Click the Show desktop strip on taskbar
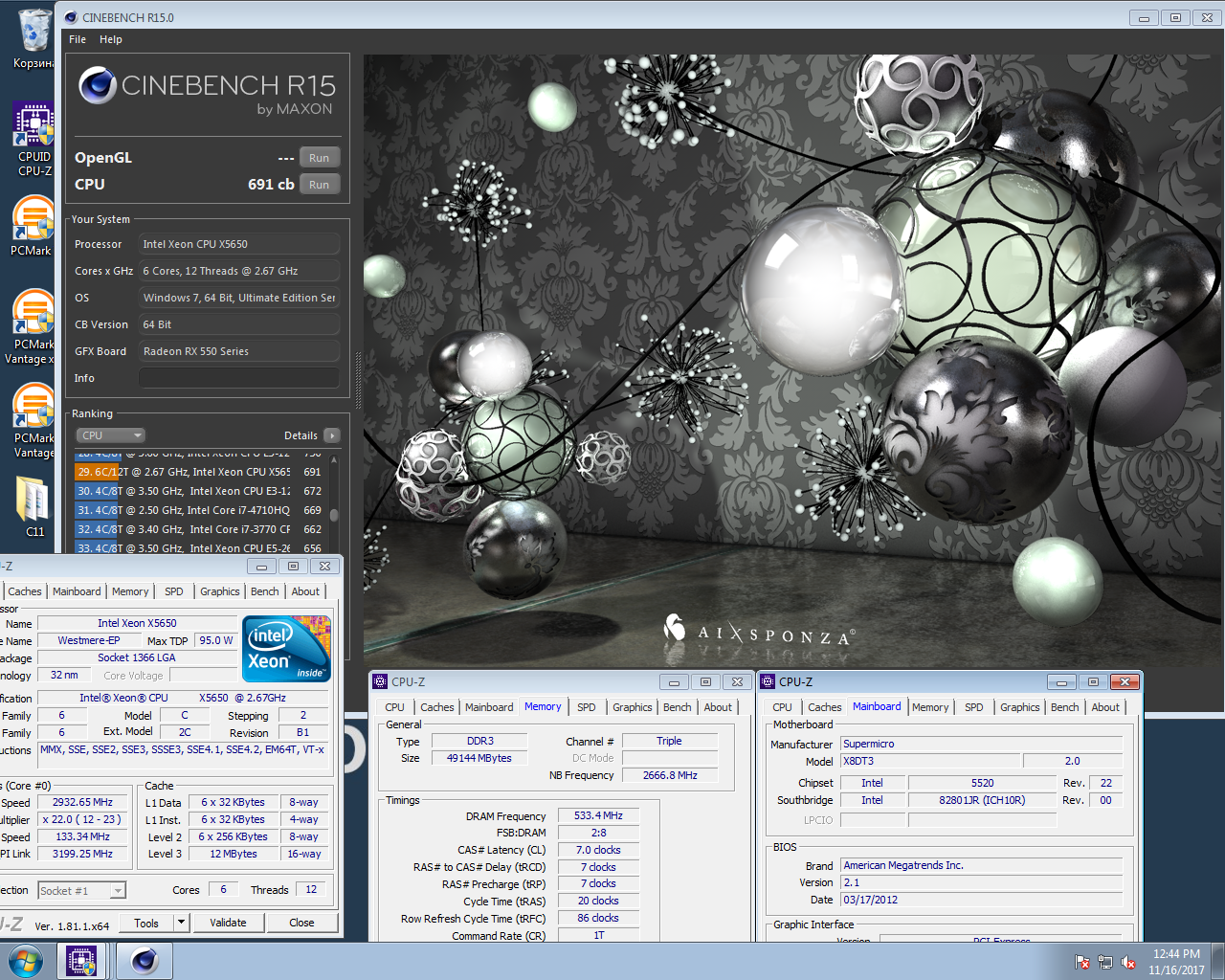The image size is (1225, 980). coord(1218,961)
